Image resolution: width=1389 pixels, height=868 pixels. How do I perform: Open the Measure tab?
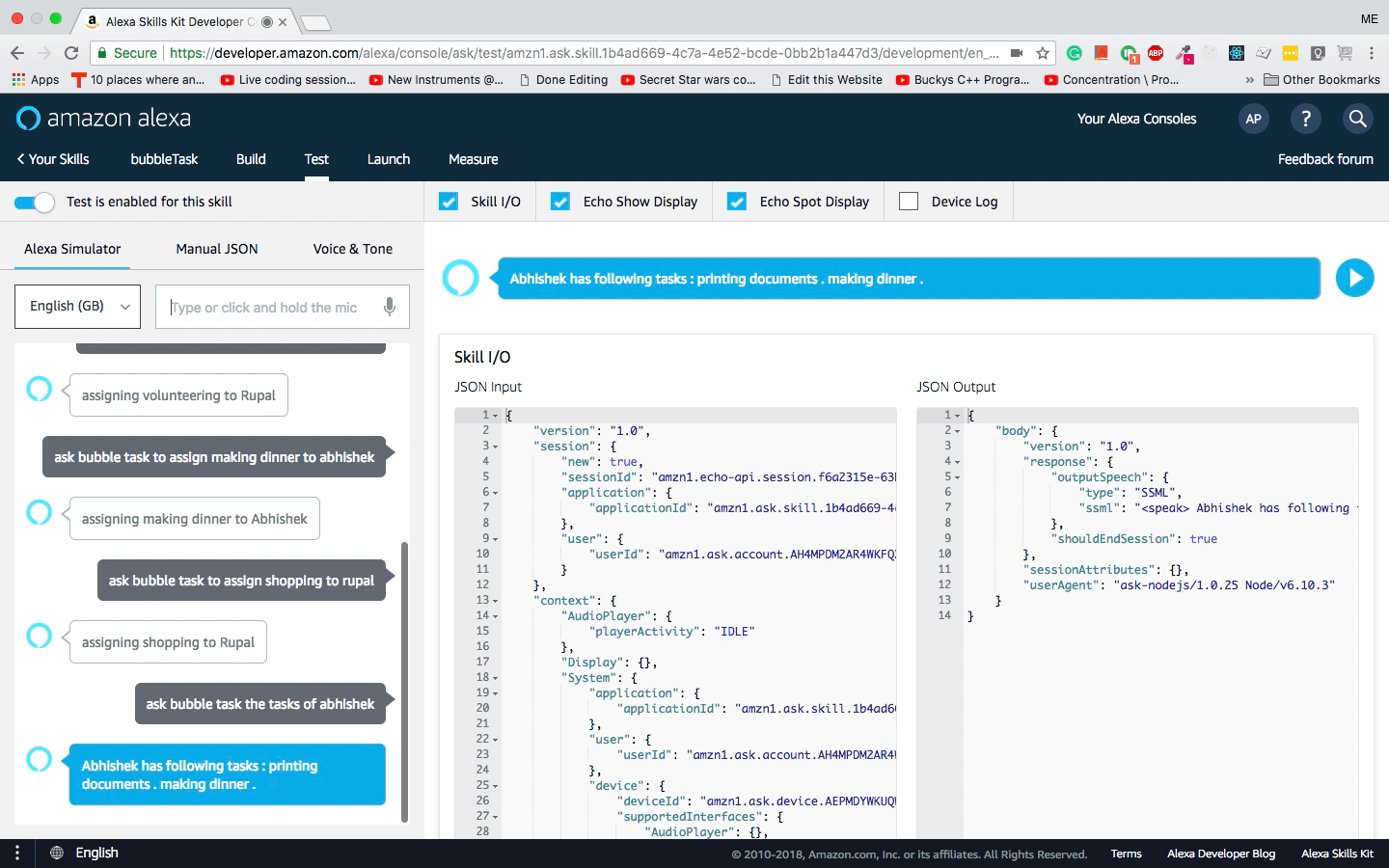click(474, 159)
